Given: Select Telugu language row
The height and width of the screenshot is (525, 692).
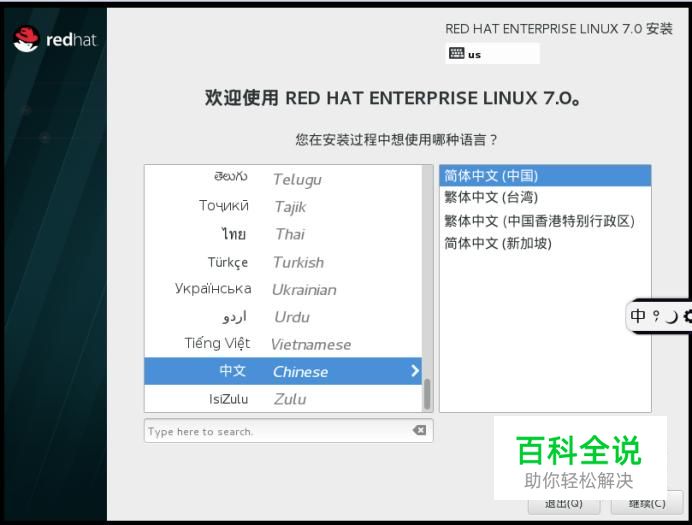Looking at the screenshot, I should (283, 179).
